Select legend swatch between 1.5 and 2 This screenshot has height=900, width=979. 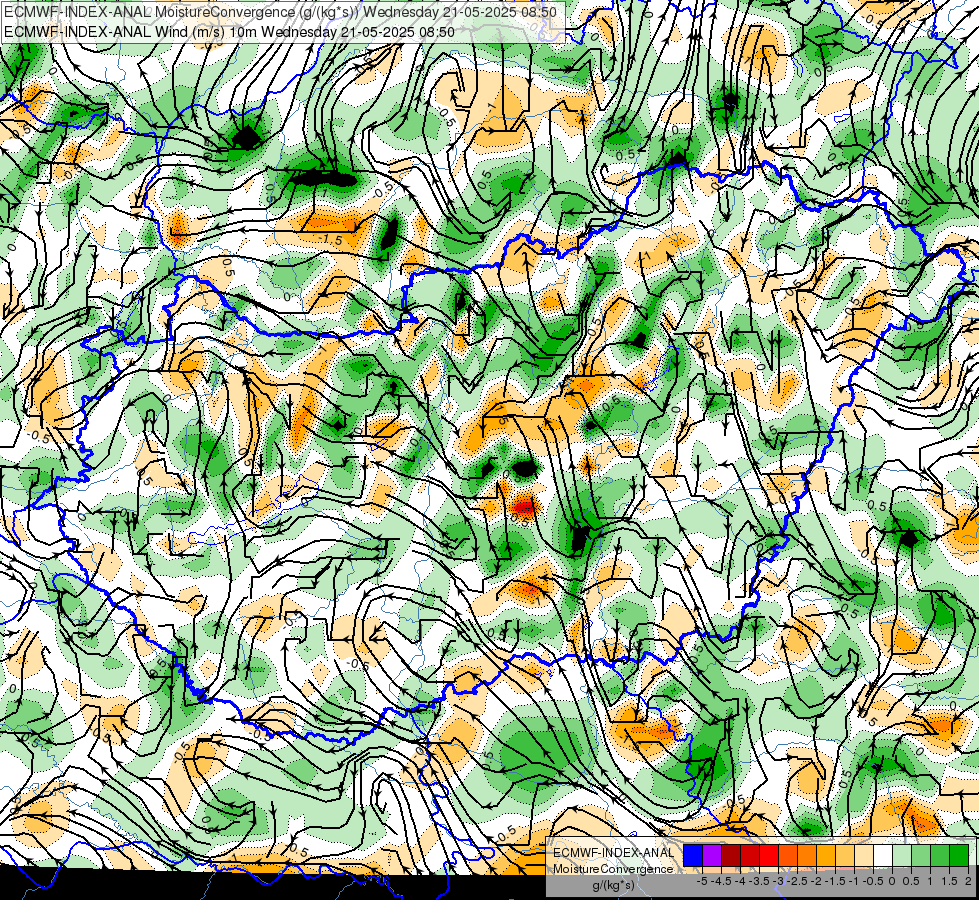click(x=959, y=856)
